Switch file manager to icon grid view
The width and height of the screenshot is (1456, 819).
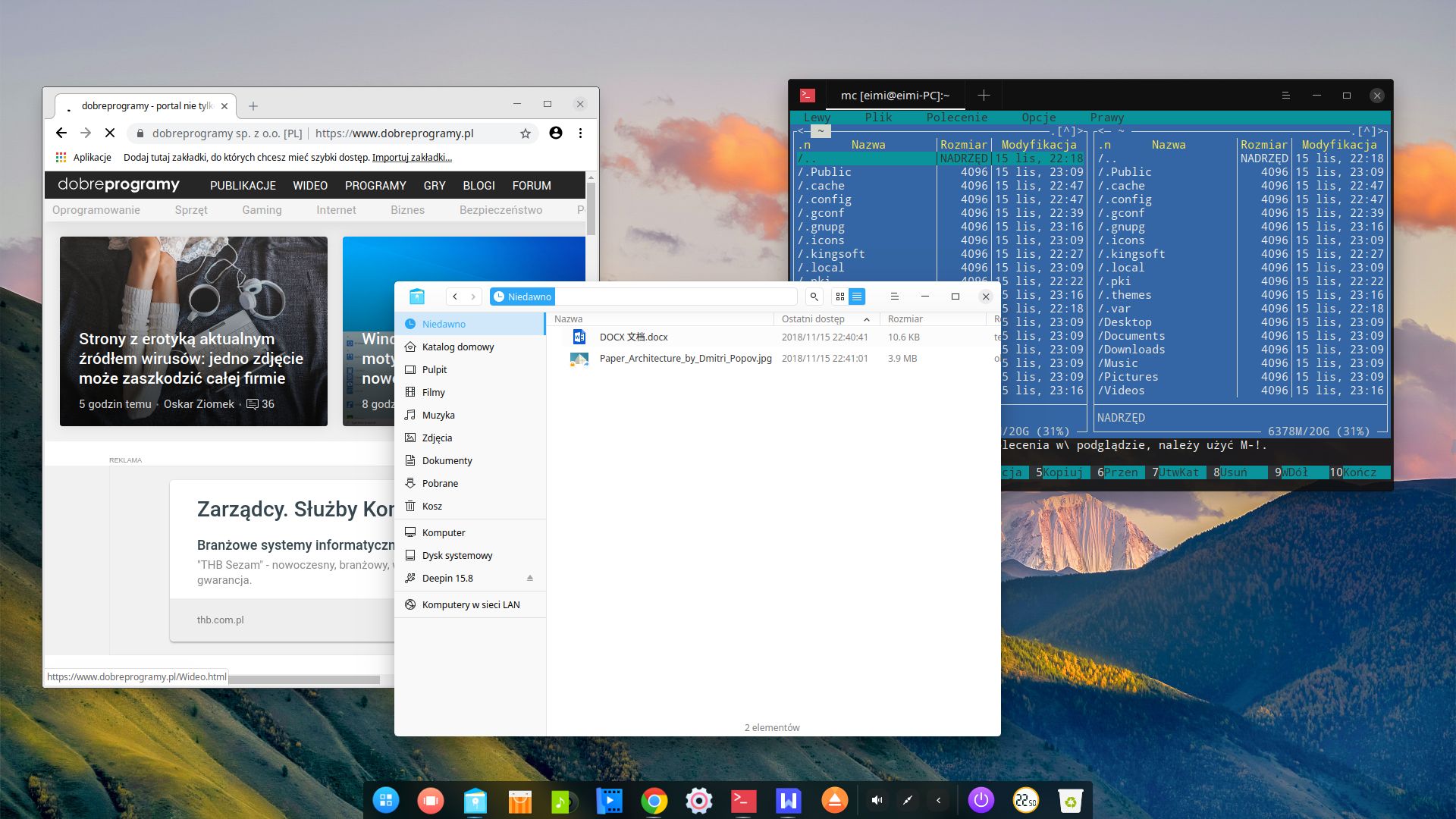(x=839, y=297)
